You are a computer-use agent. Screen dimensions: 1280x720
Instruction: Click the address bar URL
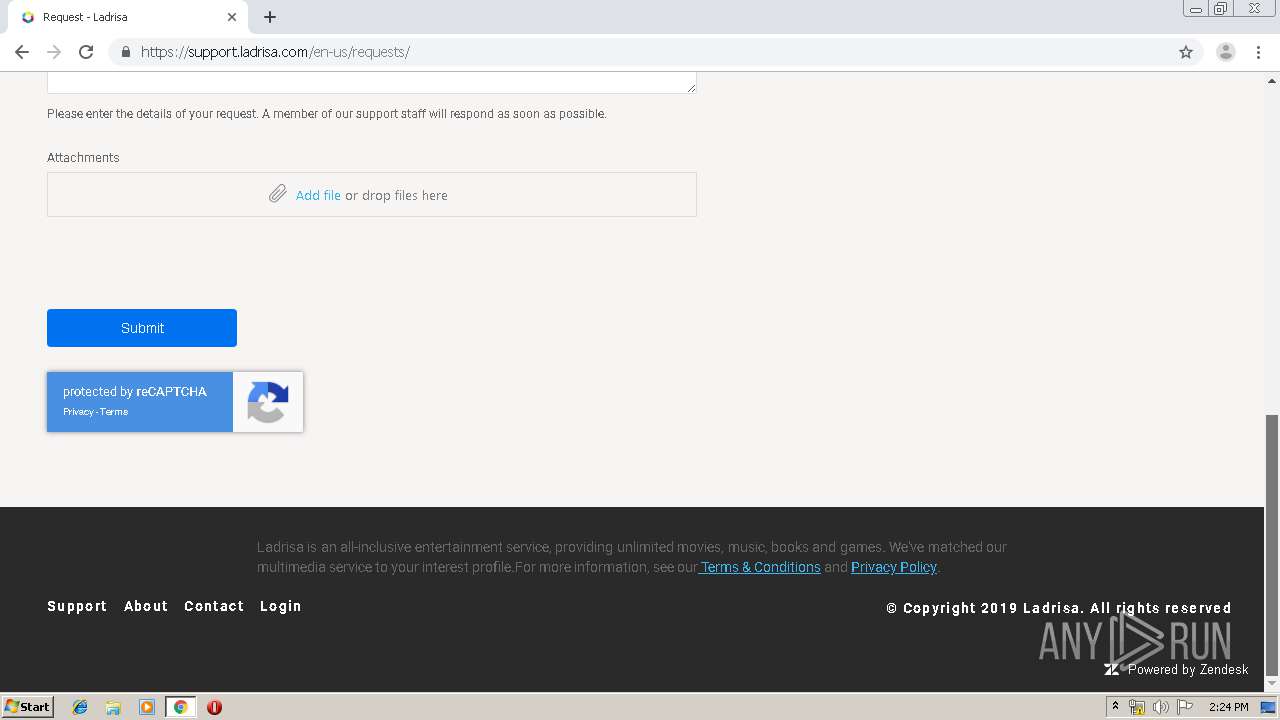(275, 52)
